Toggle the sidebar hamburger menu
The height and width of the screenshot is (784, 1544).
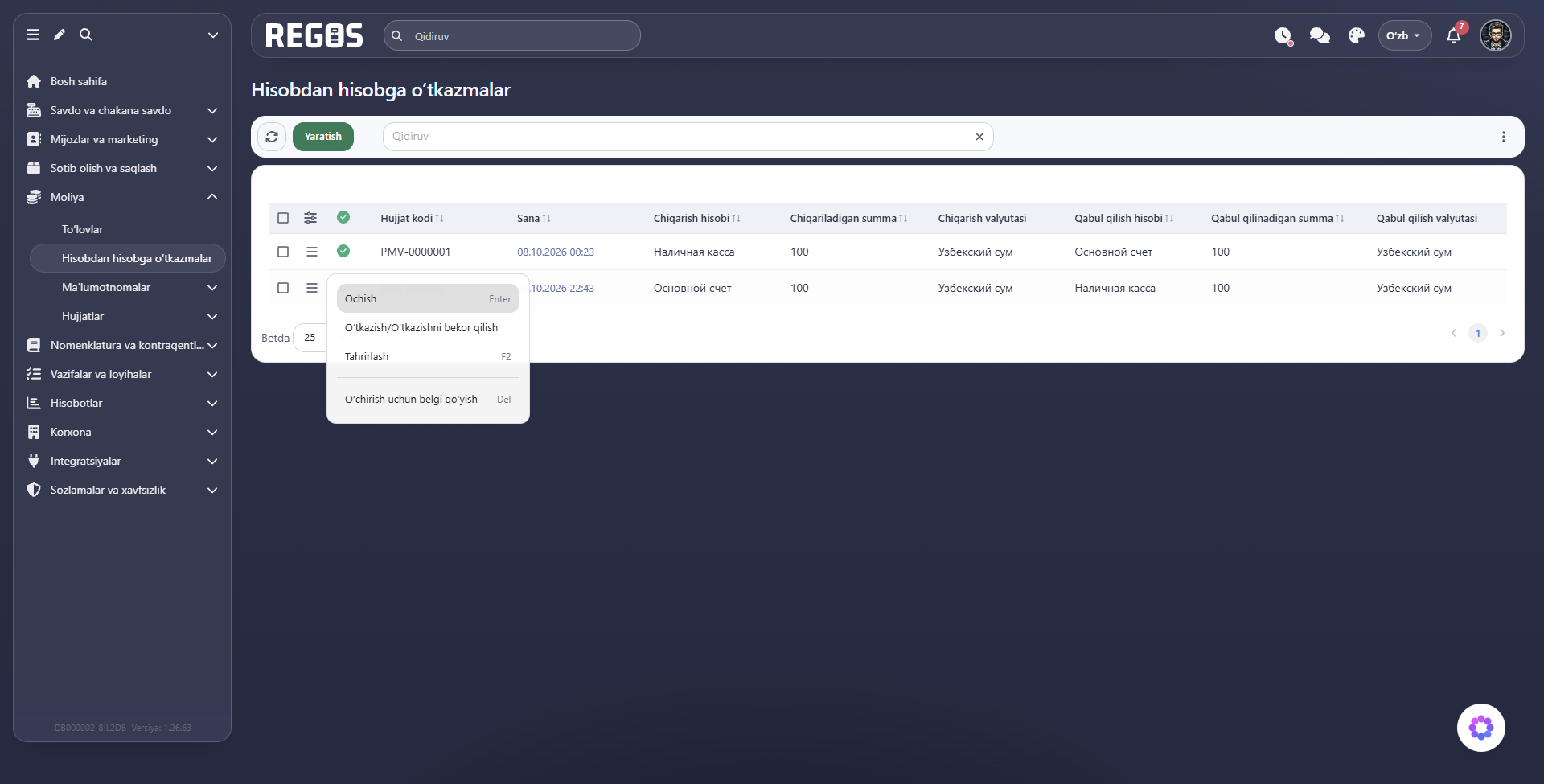(x=33, y=35)
